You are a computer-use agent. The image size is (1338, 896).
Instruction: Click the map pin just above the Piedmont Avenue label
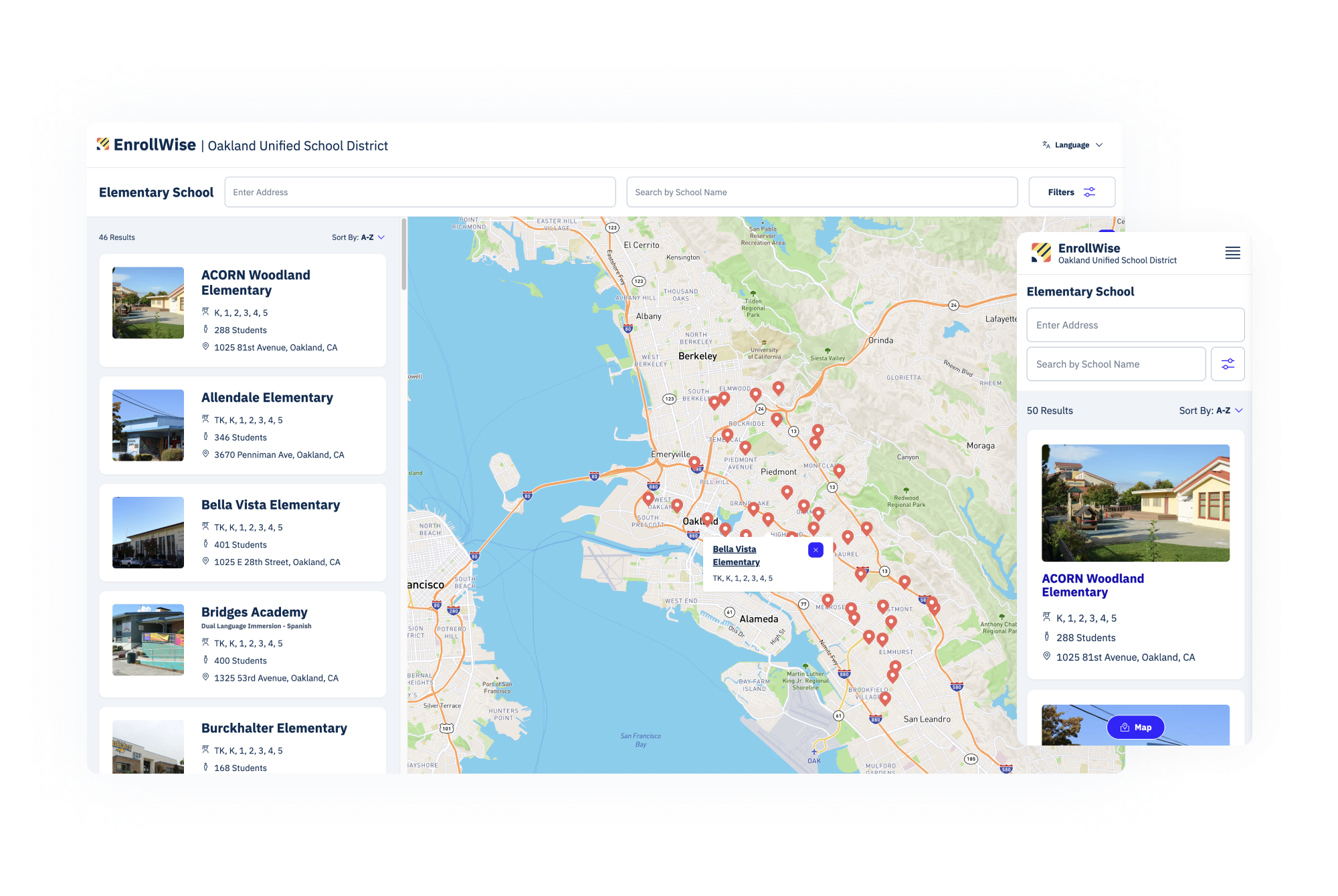(x=745, y=447)
